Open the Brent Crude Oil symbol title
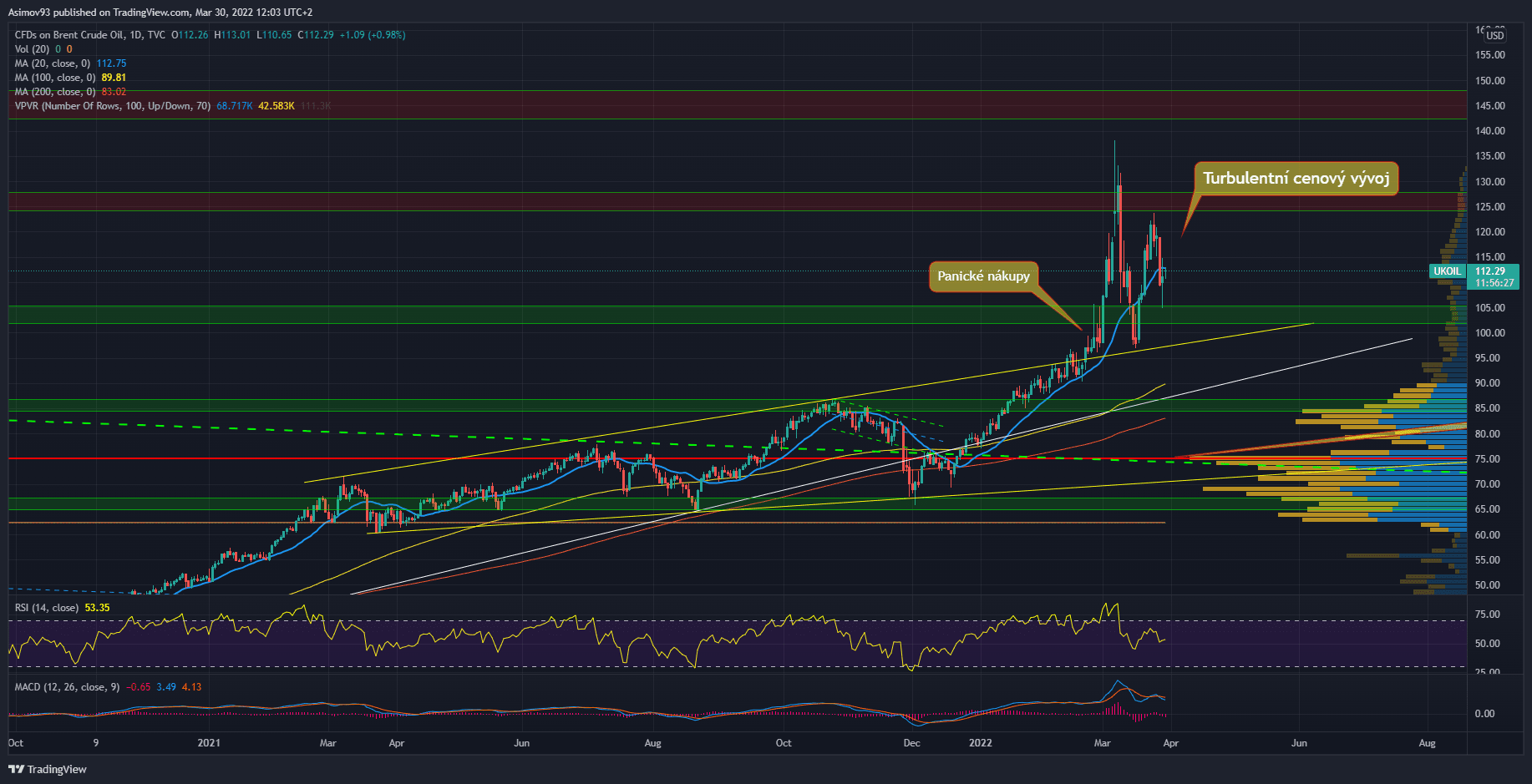The height and width of the screenshot is (784, 1532). tap(89, 35)
